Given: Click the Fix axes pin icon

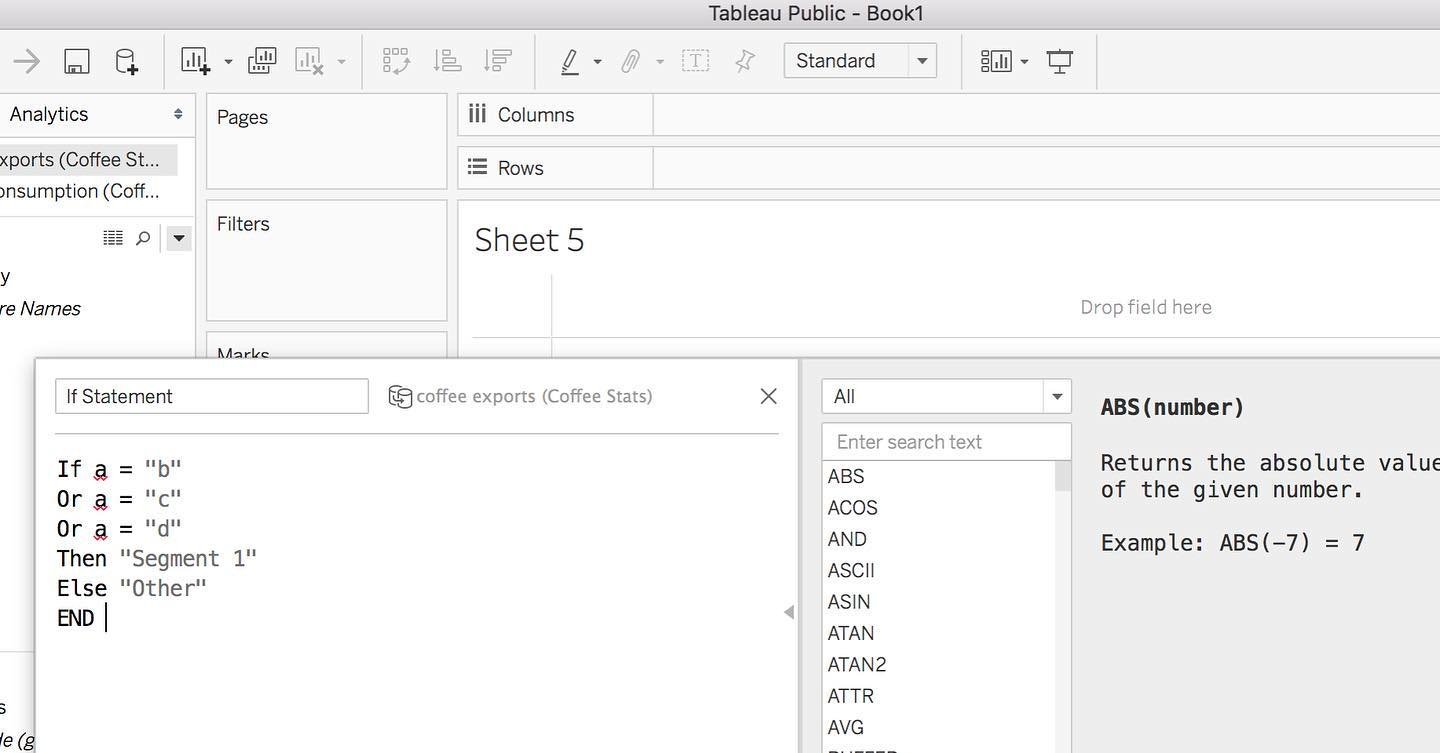Looking at the screenshot, I should (745, 61).
